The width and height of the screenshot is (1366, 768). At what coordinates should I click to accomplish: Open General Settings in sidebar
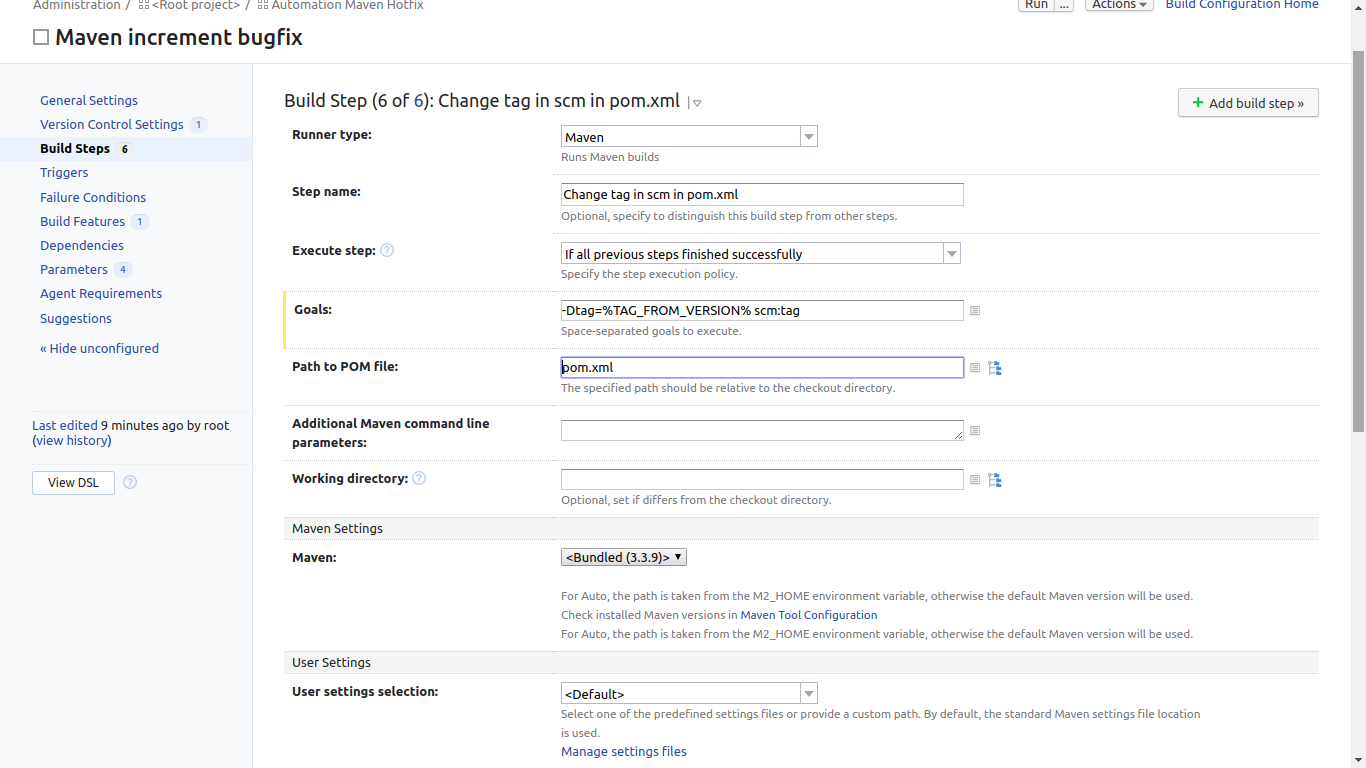coord(89,100)
